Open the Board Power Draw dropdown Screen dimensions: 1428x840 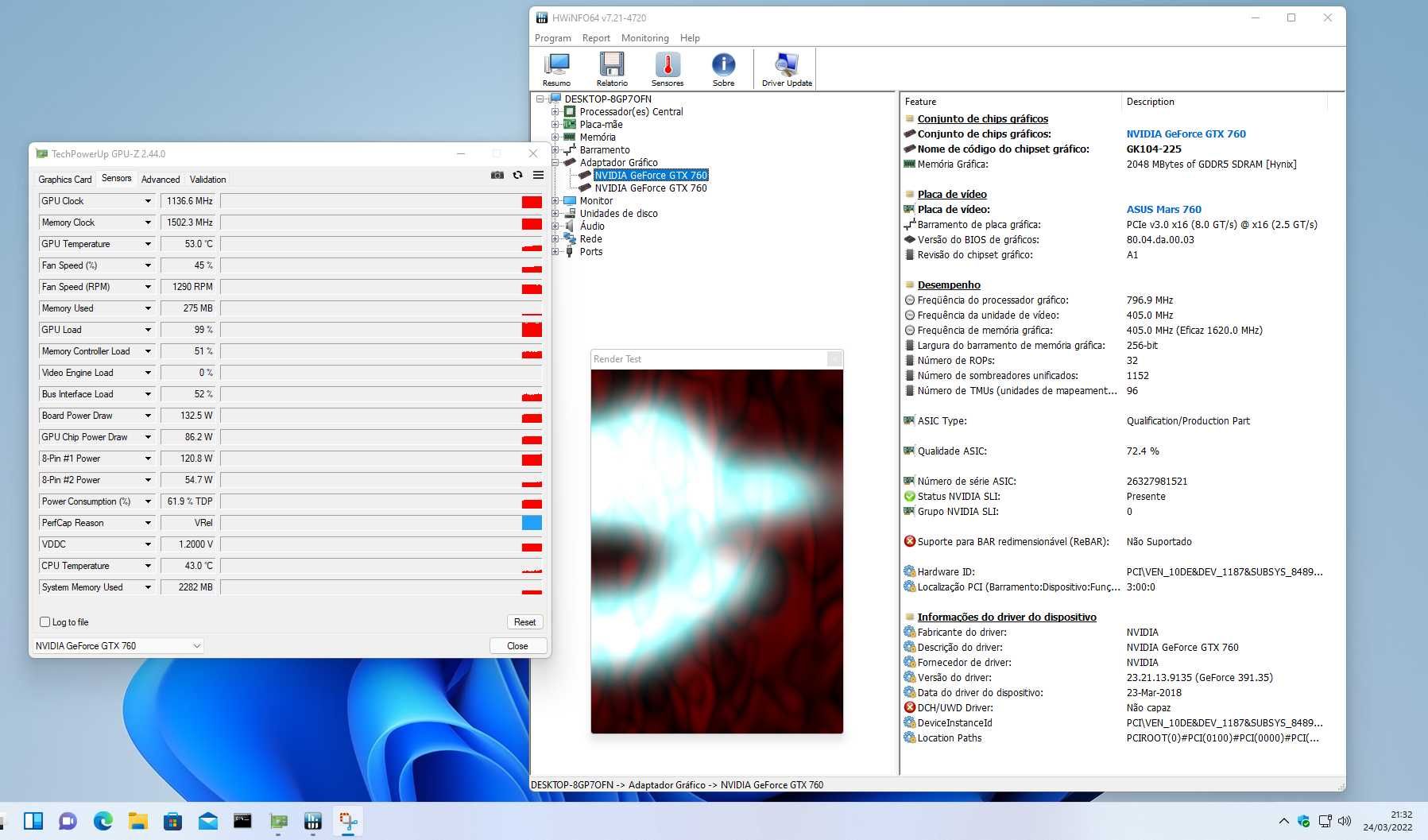pos(148,416)
